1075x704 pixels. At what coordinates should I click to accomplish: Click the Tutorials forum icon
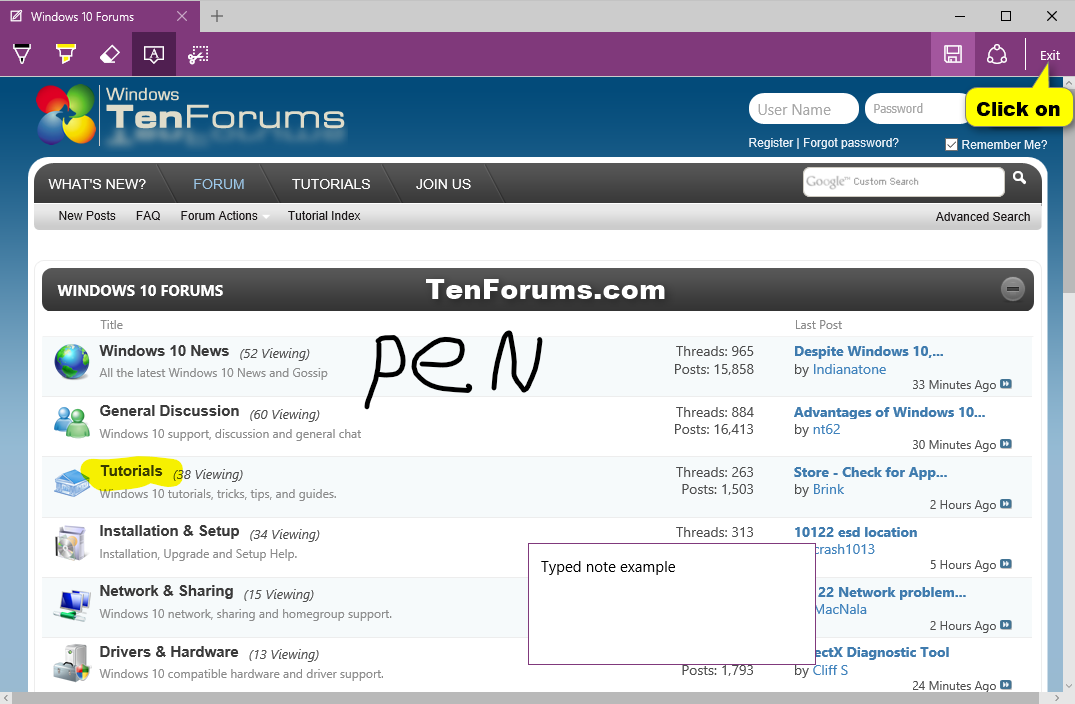pos(72,482)
